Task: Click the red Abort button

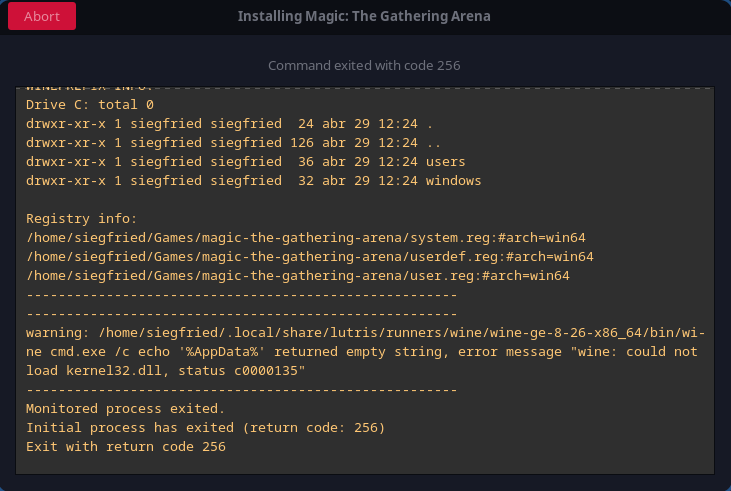Action: click(42, 16)
